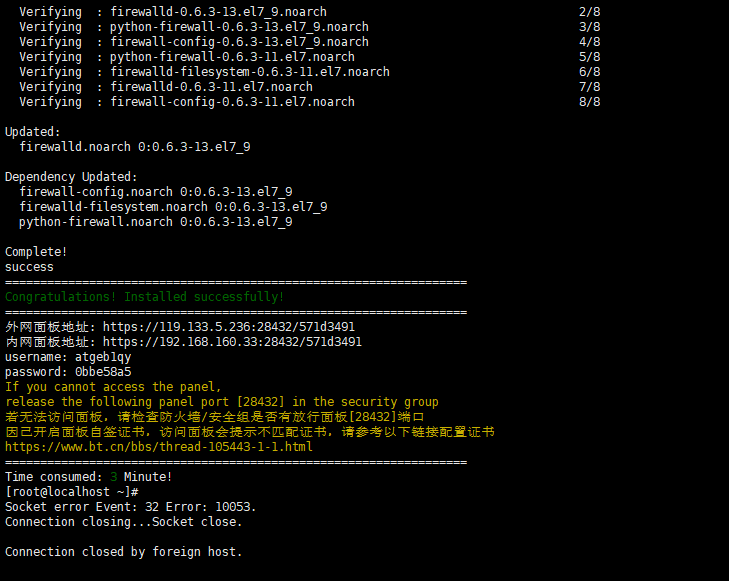Click the yellow 'If you cannot access the panel' line
Viewport: 729px width, 581px height.
tap(113, 387)
